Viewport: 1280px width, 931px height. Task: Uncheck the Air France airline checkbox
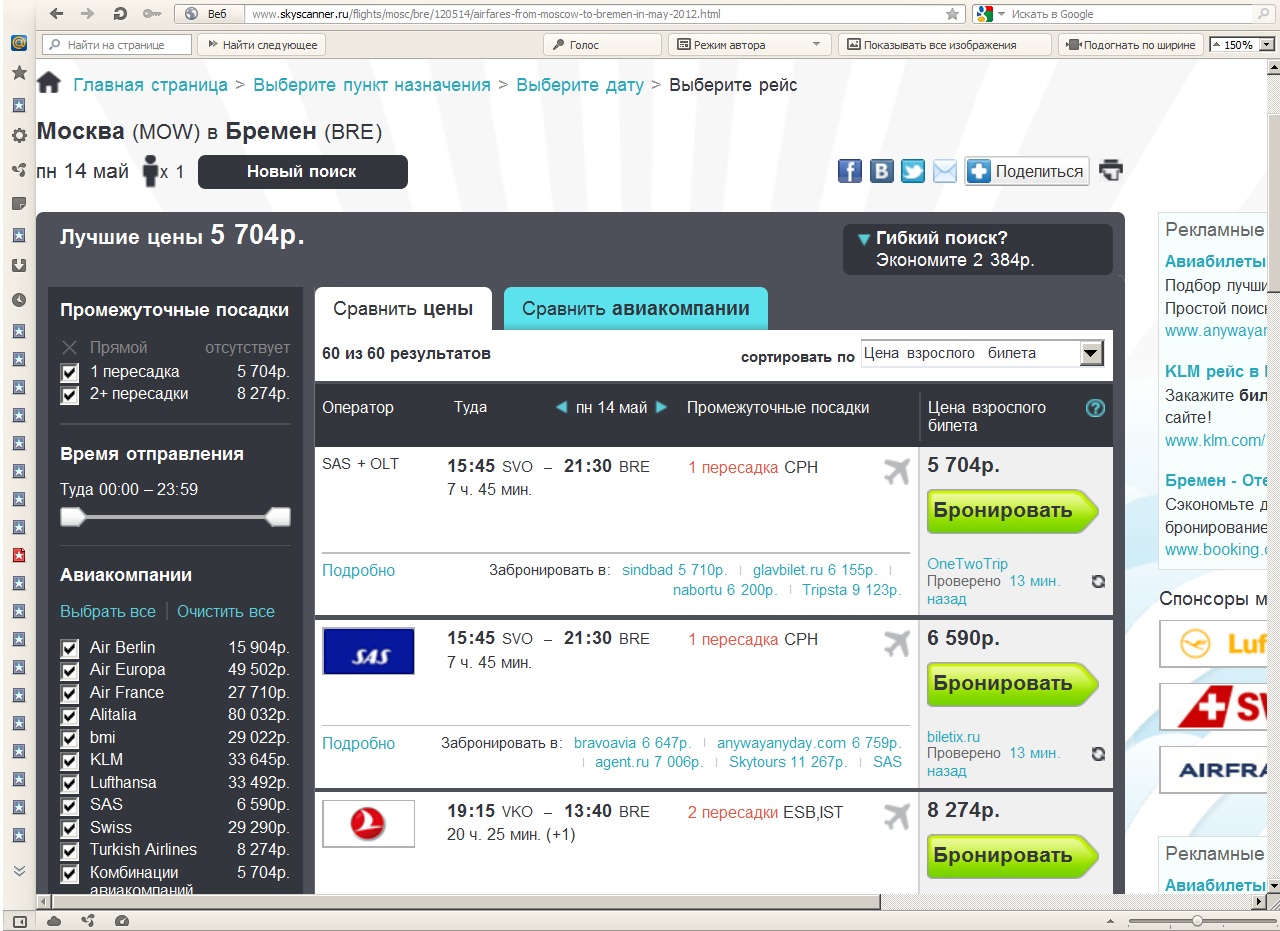pyautogui.click(x=69, y=693)
